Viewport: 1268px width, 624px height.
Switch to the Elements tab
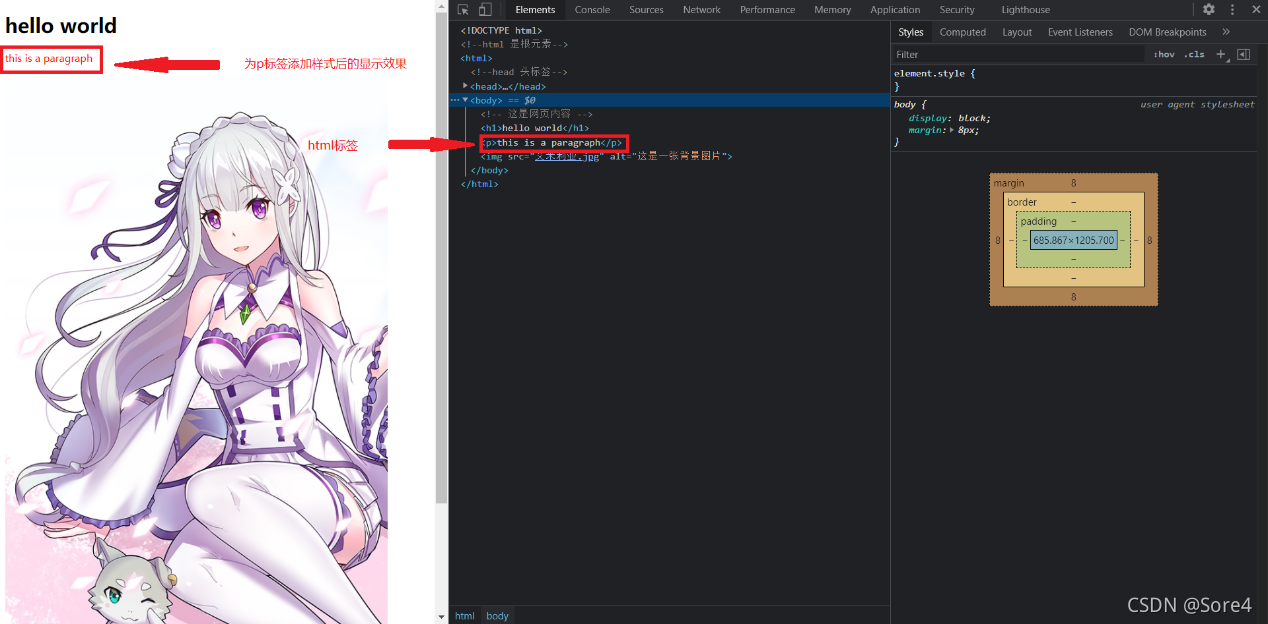pyautogui.click(x=535, y=10)
